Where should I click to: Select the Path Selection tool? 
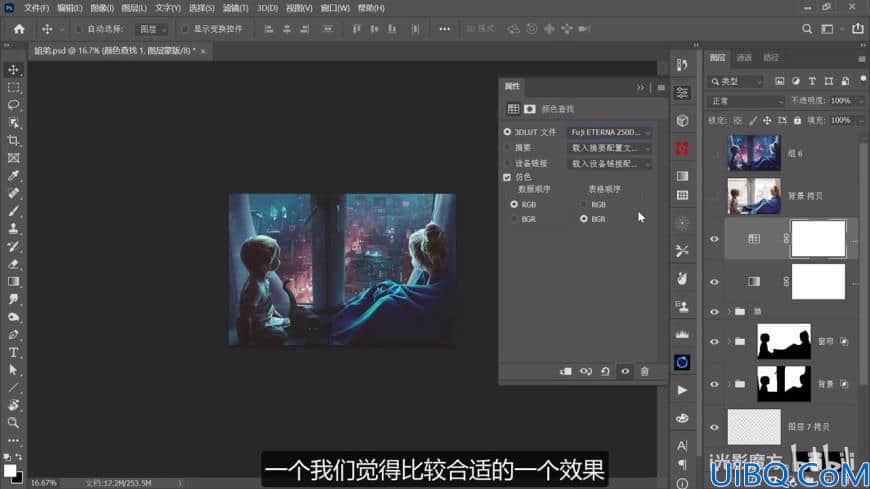13,370
